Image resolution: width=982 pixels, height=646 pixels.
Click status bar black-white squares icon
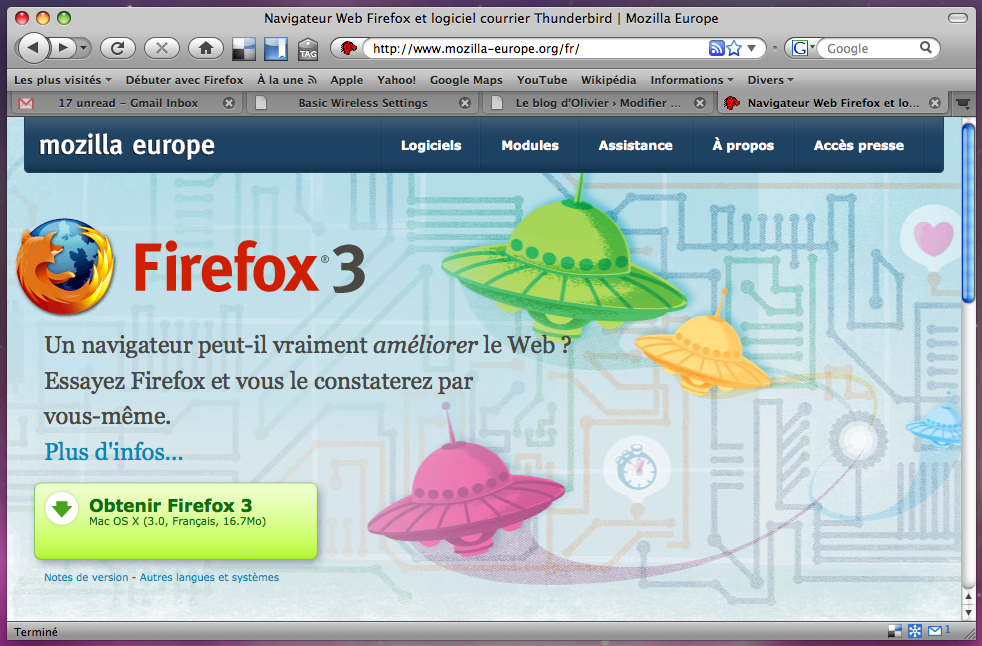click(x=895, y=631)
